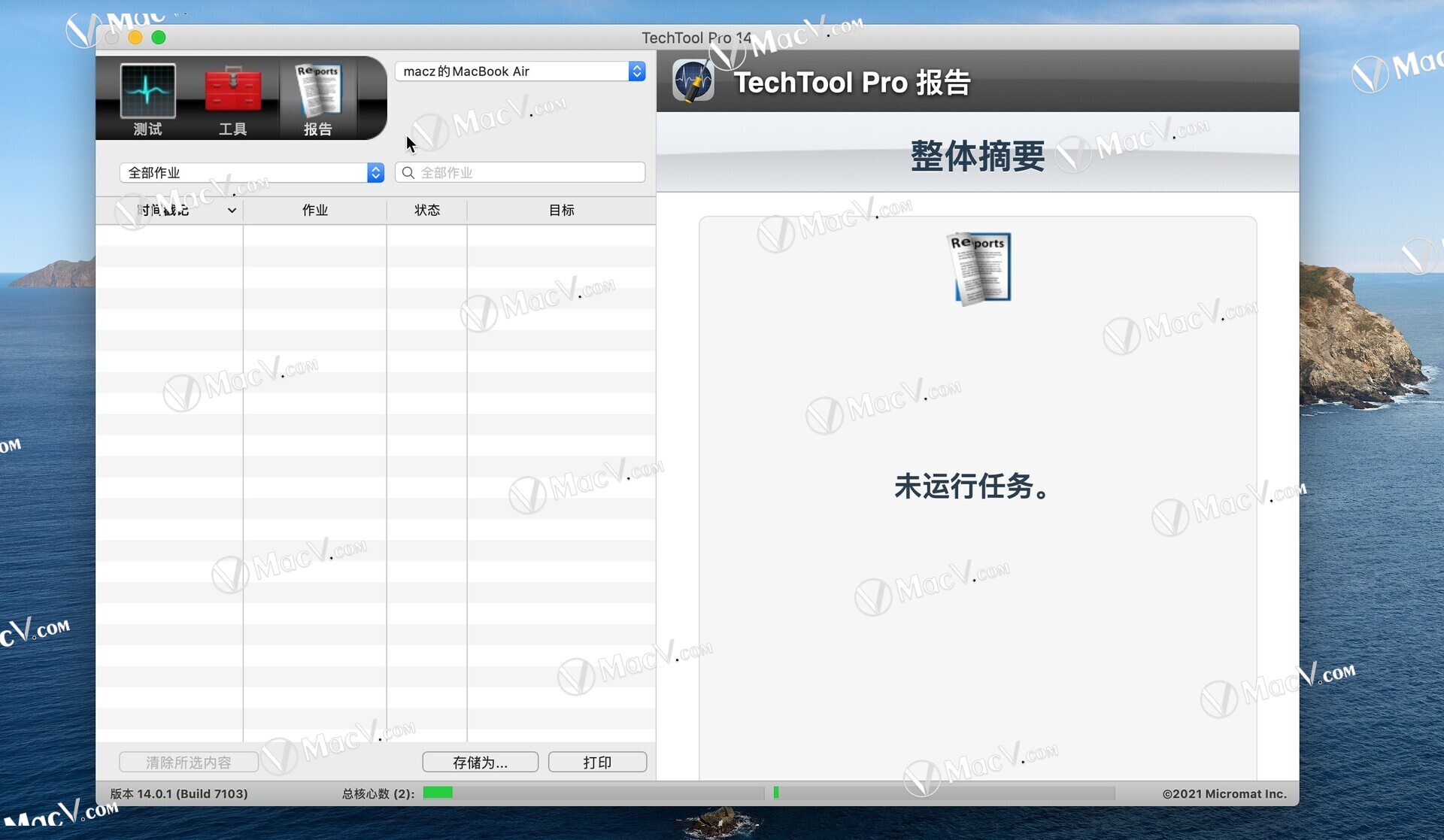The width and height of the screenshot is (1444, 840).
Task: Click the TechTool Pro 报告 title
Action: tap(852, 83)
